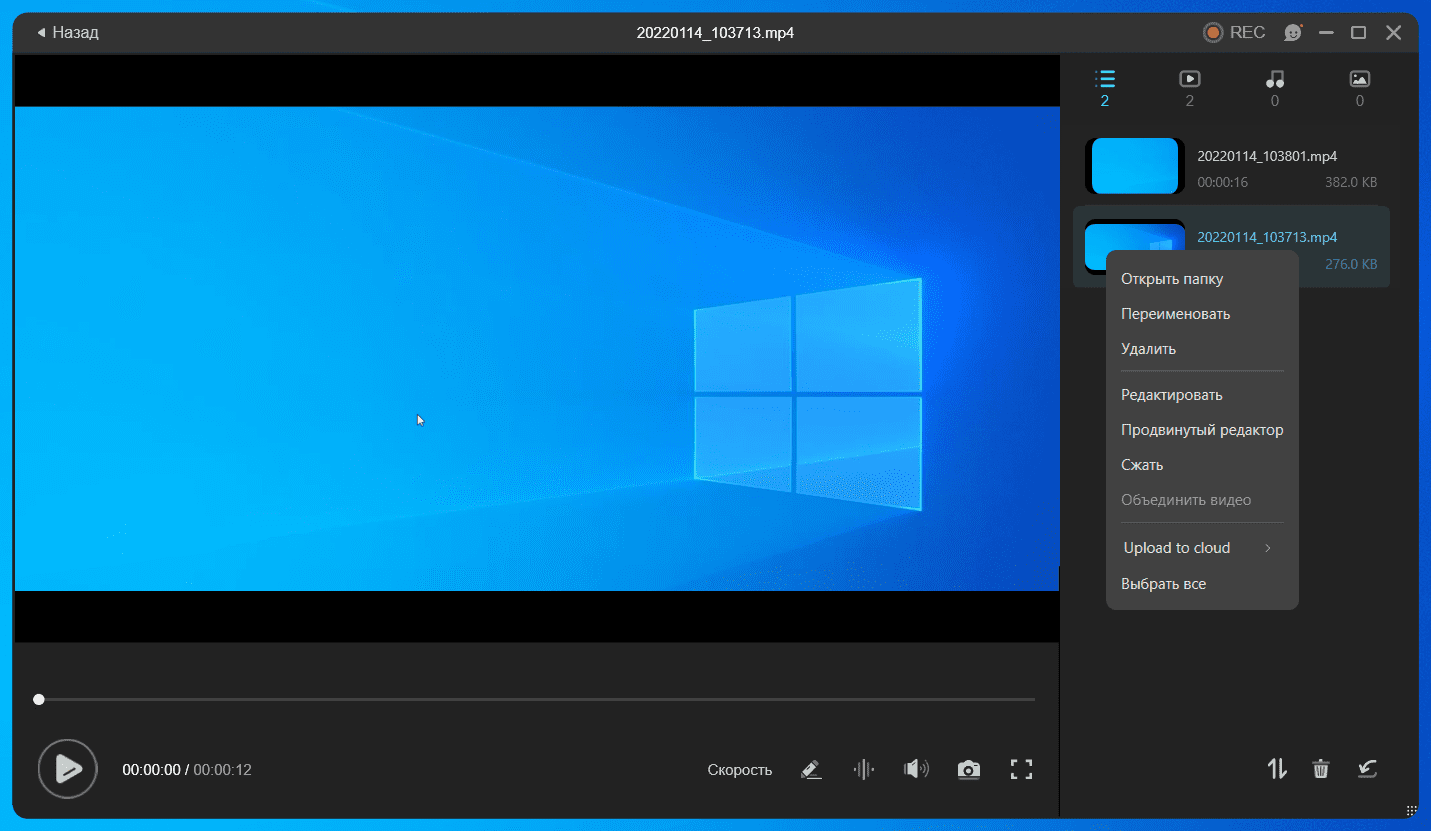Click the Play button

67,769
